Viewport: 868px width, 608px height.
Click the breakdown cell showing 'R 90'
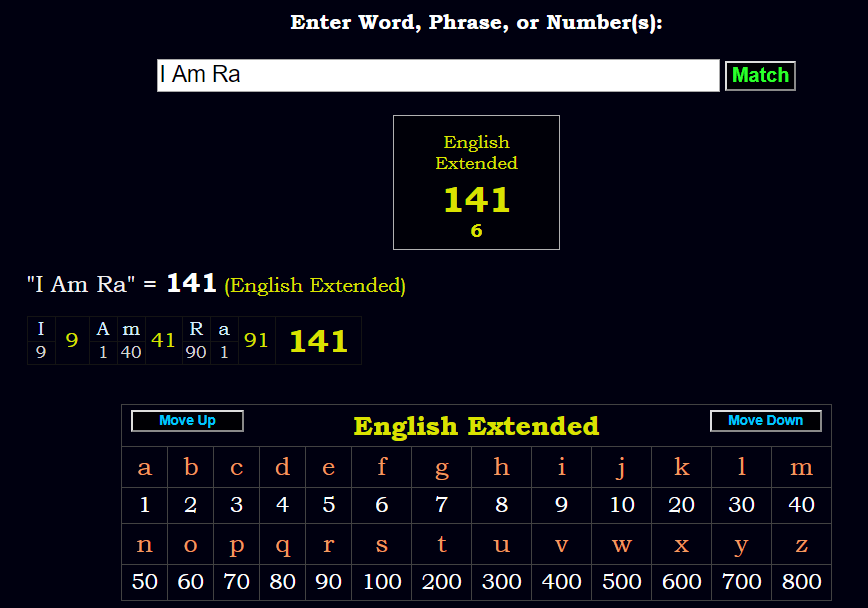click(196, 340)
